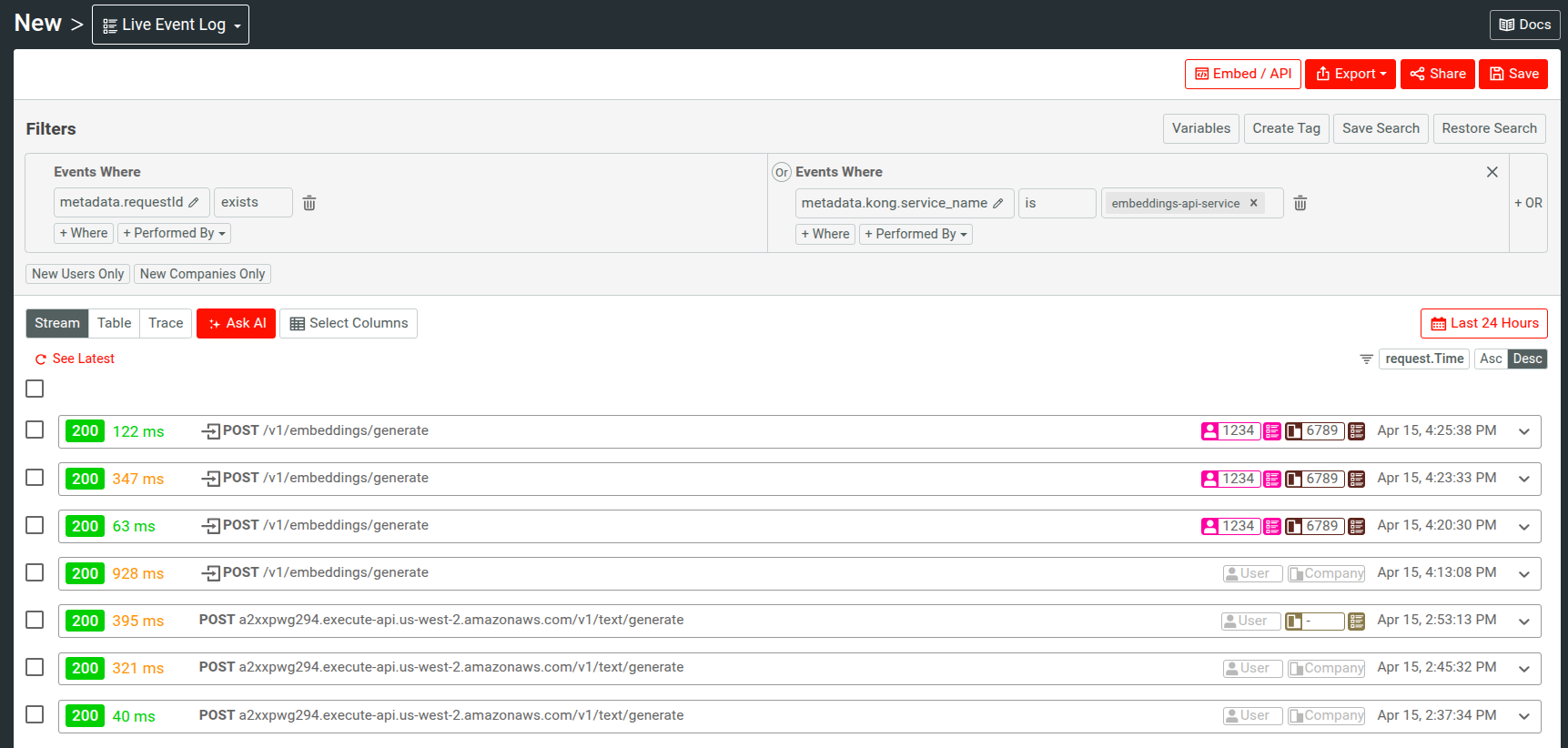The height and width of the screenshot is (748, 1568).
Task: Expand the Apr 15, 4:25:38 PM event
Action: [1524, 432]
